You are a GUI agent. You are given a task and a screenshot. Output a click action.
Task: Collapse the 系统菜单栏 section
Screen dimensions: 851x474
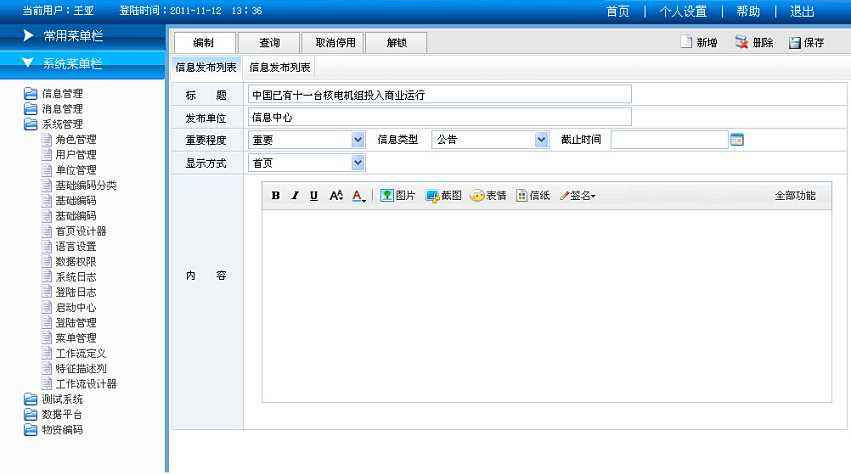coord(82,64)
